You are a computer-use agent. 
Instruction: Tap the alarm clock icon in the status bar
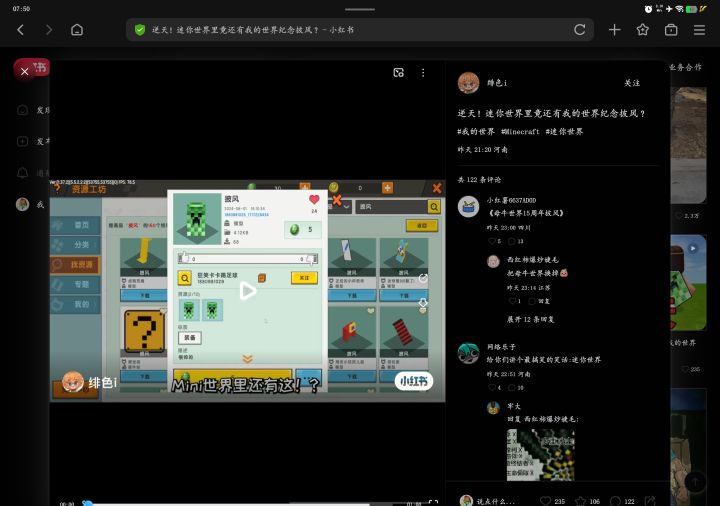pyautogui.click(x=648, y=9)
